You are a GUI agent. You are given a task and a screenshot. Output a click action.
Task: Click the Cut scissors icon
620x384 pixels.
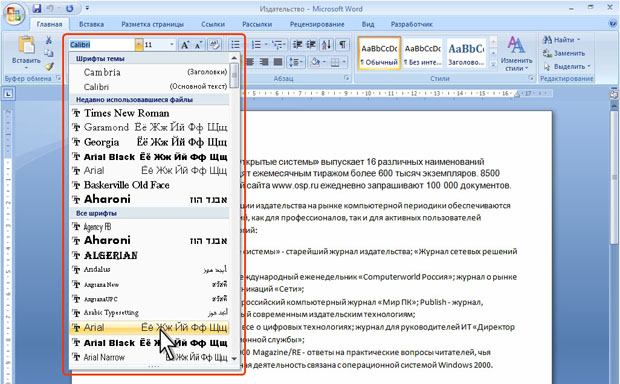[x=49, y=40]
